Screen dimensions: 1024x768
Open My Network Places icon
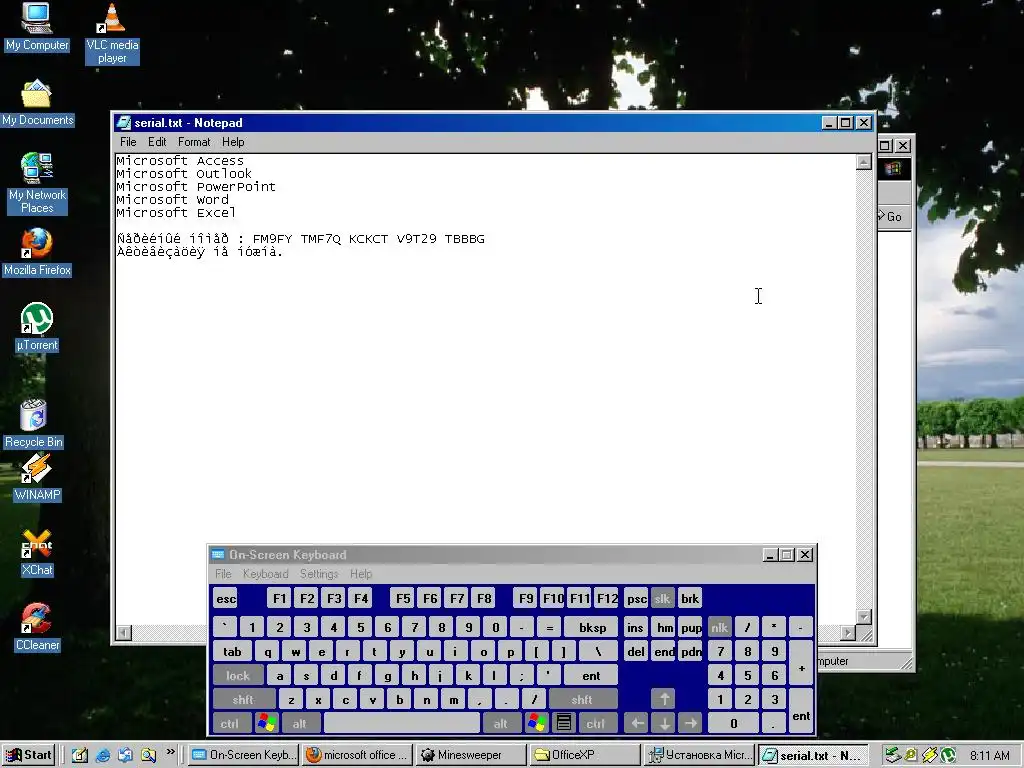[x=37, y=184]
